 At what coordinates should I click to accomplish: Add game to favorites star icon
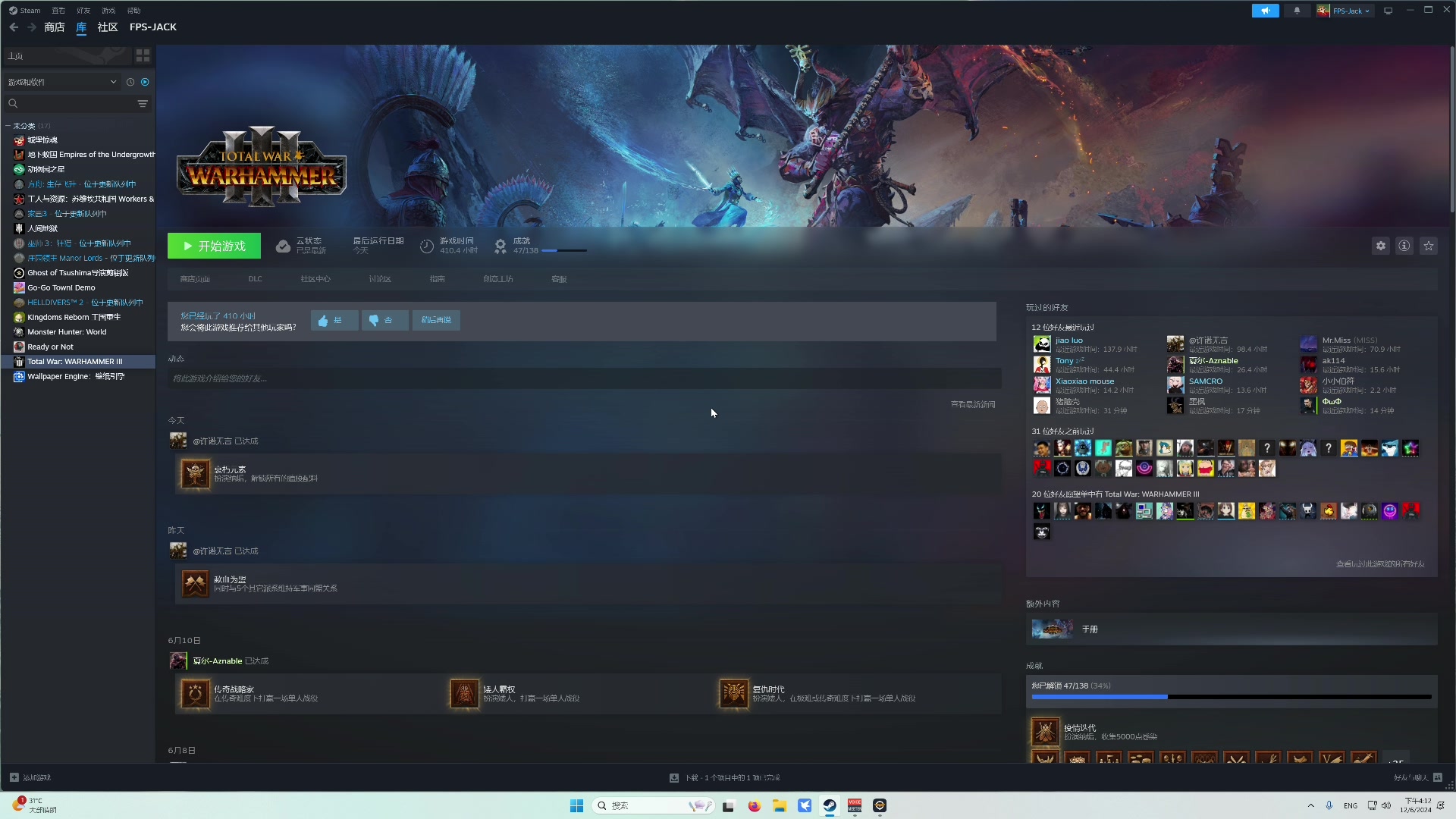click(x=1429, y=246)
